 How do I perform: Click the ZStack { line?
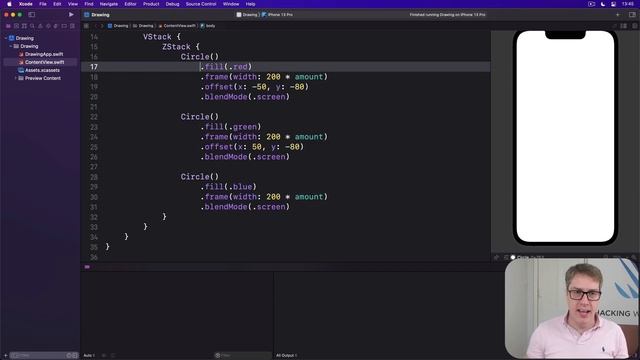(181, 47)
